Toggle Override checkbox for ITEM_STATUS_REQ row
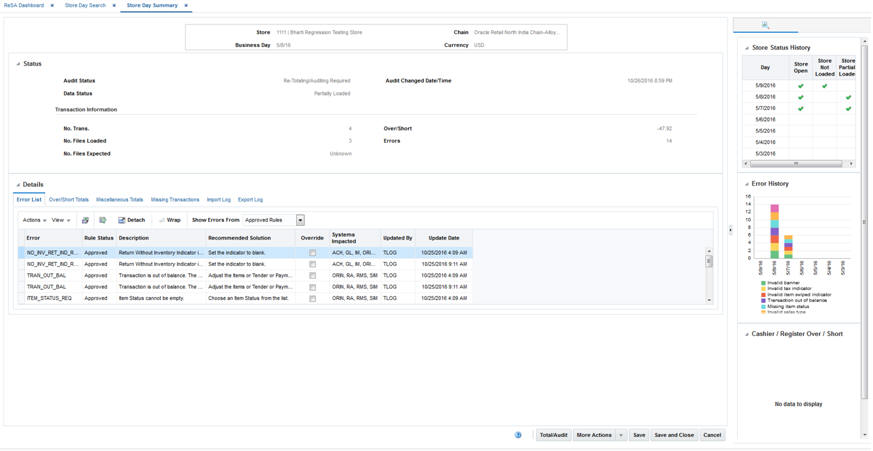Viewport: 873px width, 451px height. [x=312, y=299]
